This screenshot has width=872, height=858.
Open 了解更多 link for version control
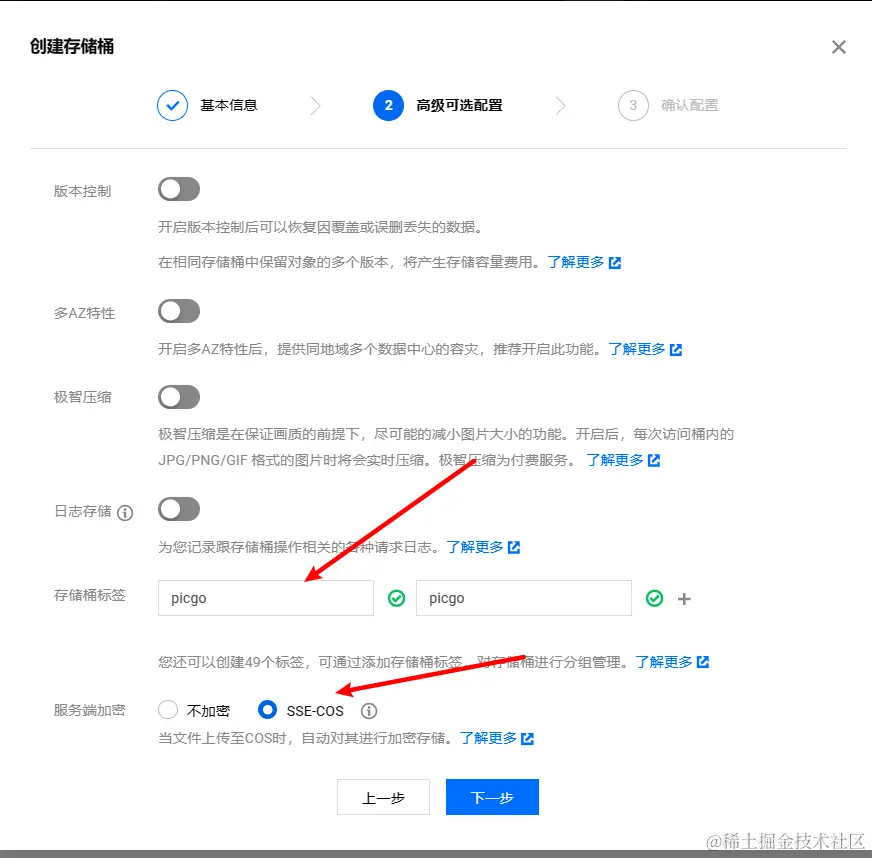576,262
